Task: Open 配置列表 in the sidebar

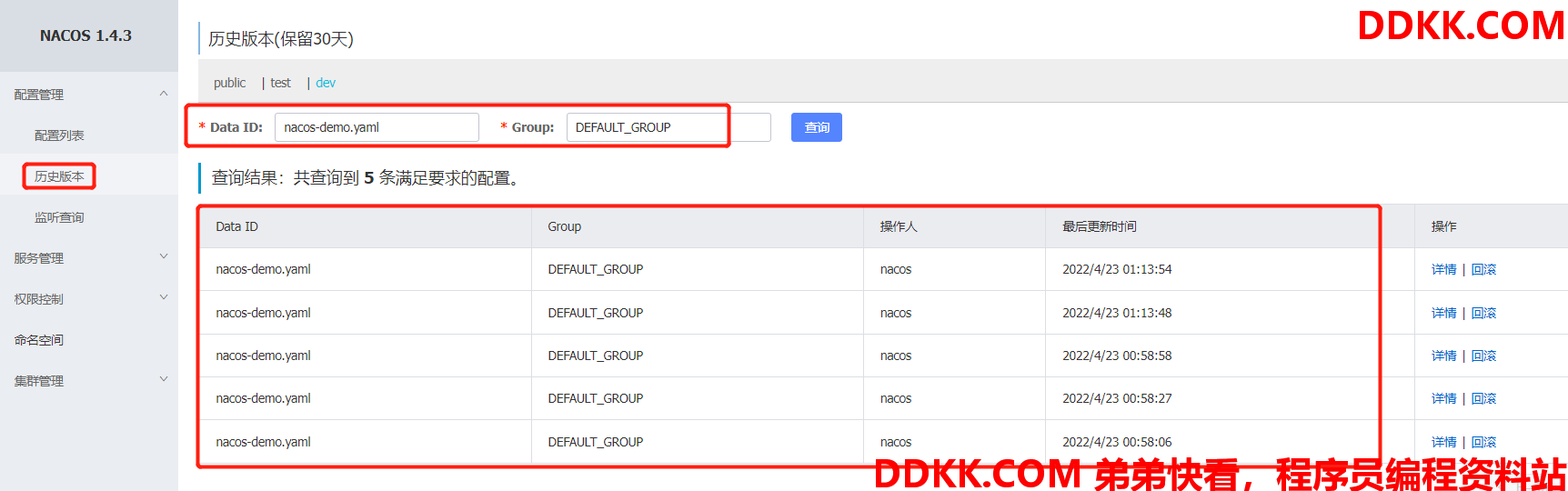Action: [59, 135]
